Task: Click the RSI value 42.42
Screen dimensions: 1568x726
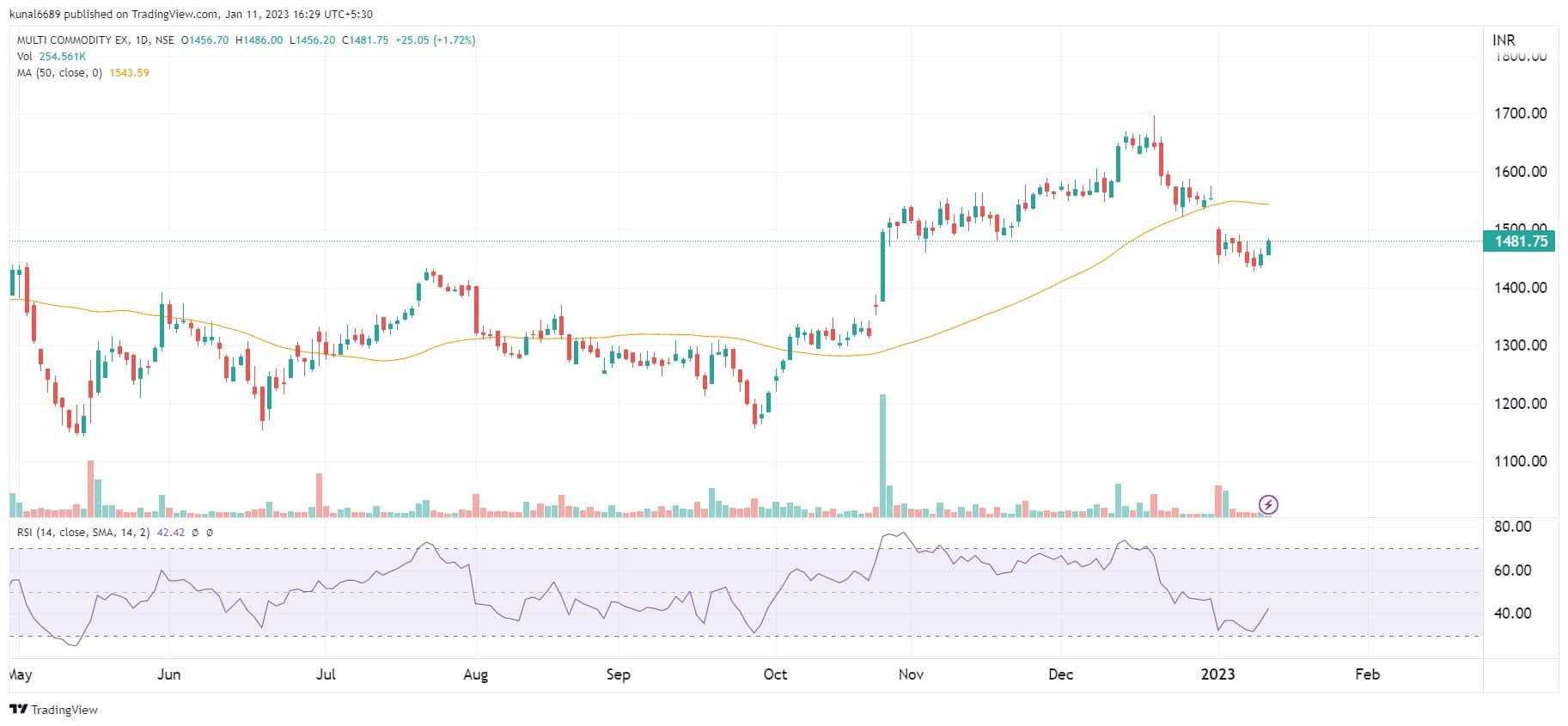Action: pos(171,533)
